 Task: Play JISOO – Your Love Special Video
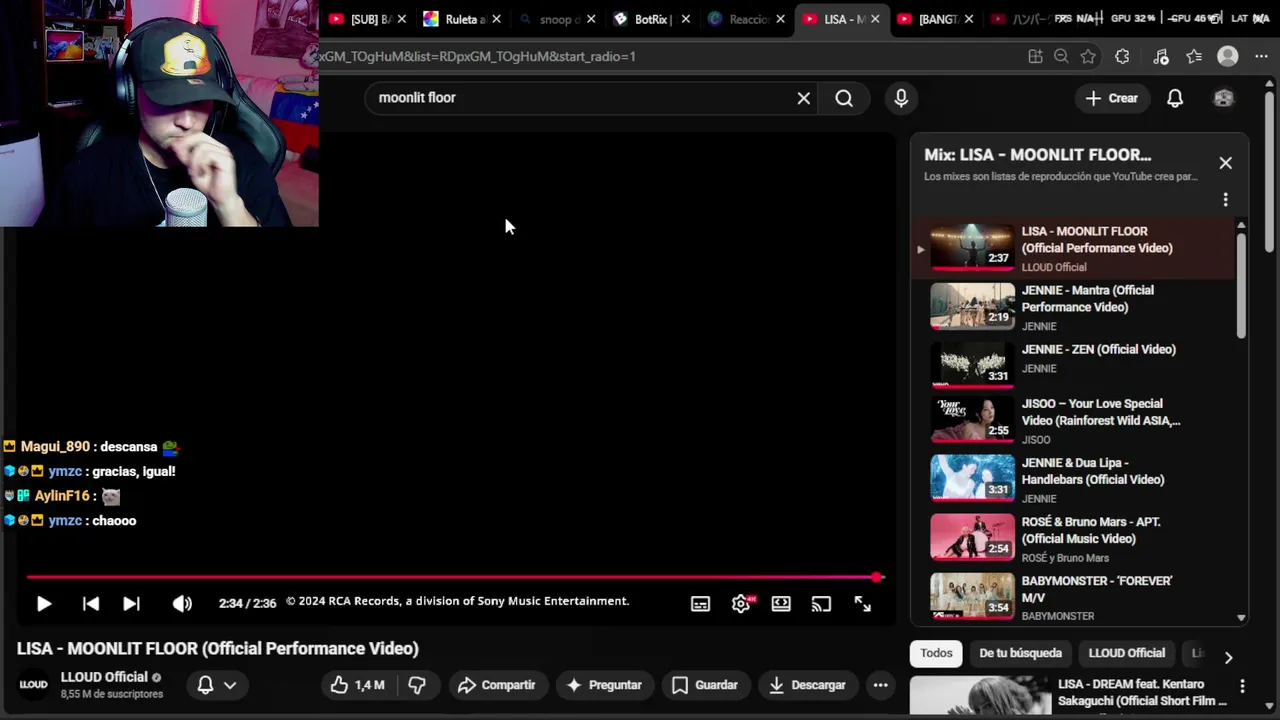point(1072,420)
